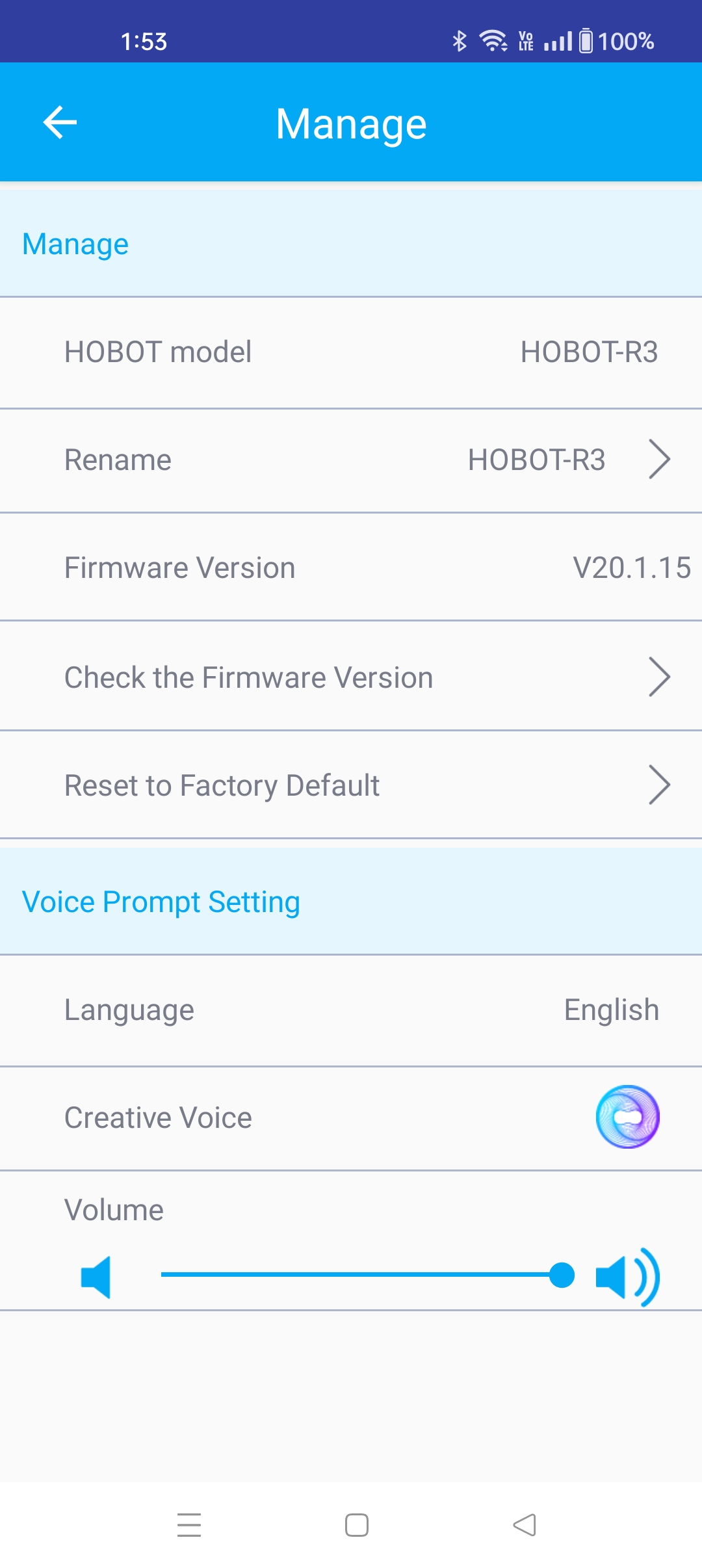Tap the Wi-Fi status icon
The width and height of the screenshot is (702, 1568).
point(493,41)
